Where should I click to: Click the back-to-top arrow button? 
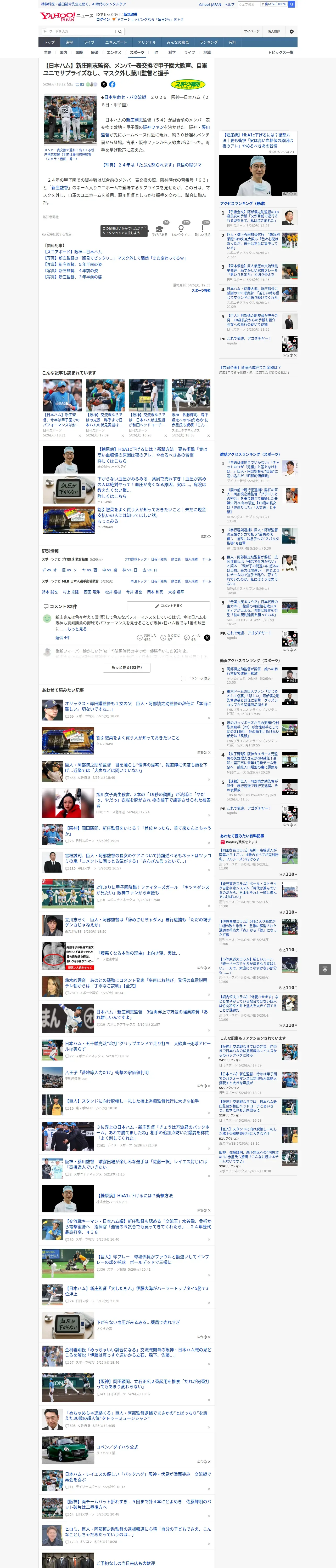pos(325,969)
